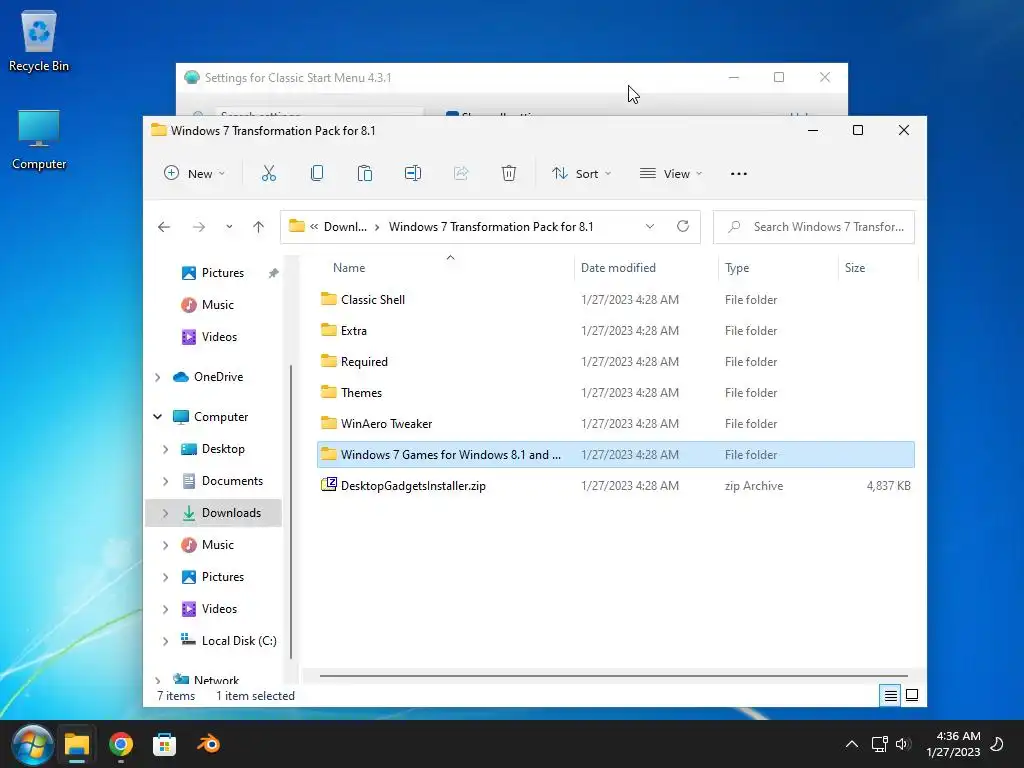Click Downl... breadcrumb in address bar
Screen dimensions: 1024x768
point(345,227)
